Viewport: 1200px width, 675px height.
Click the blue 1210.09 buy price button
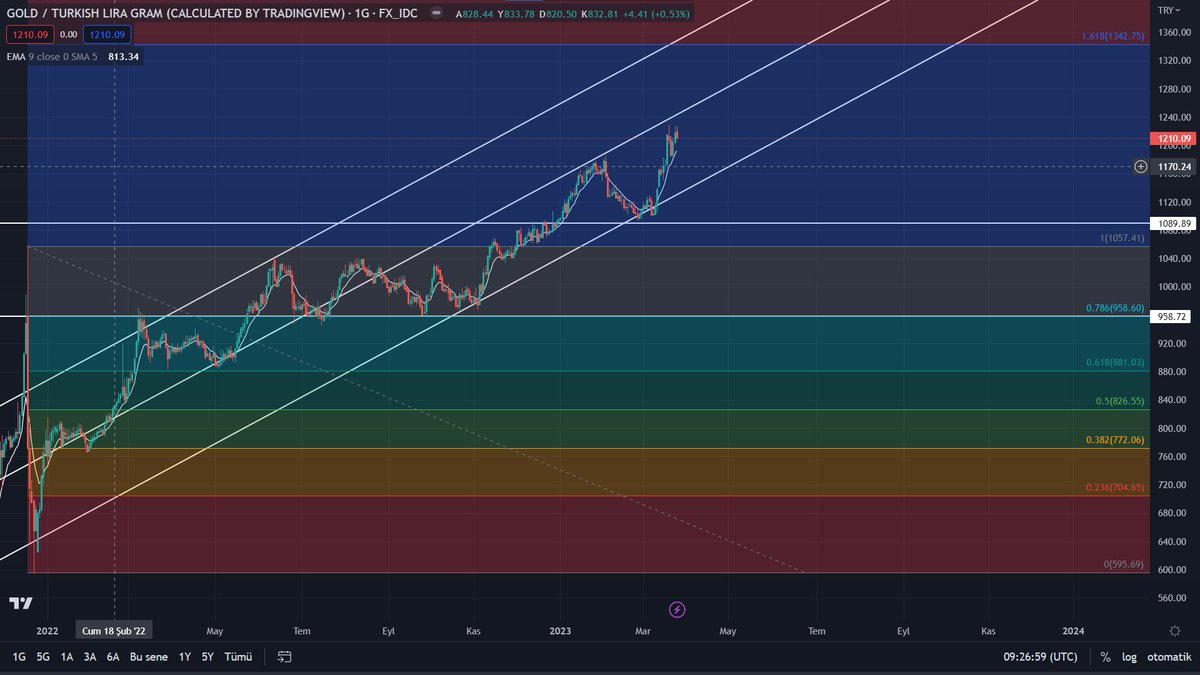pos(106,35)
